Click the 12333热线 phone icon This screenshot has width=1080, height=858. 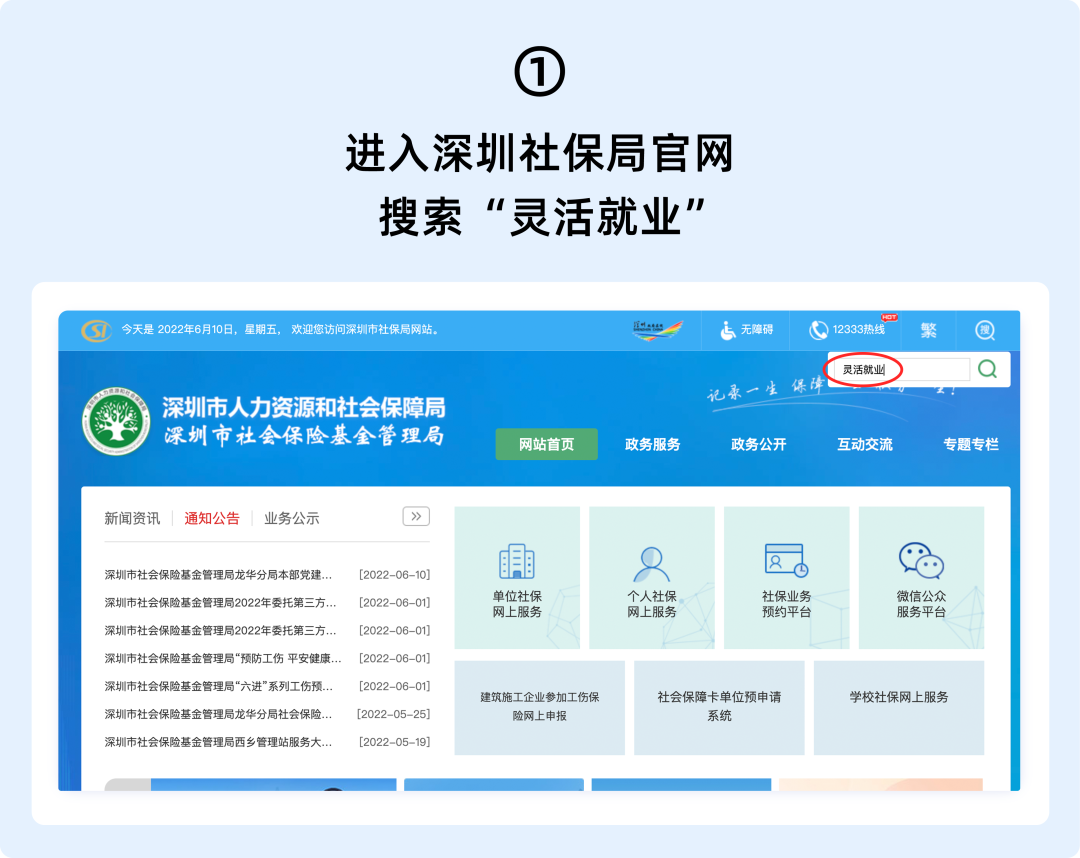(818, 331)
